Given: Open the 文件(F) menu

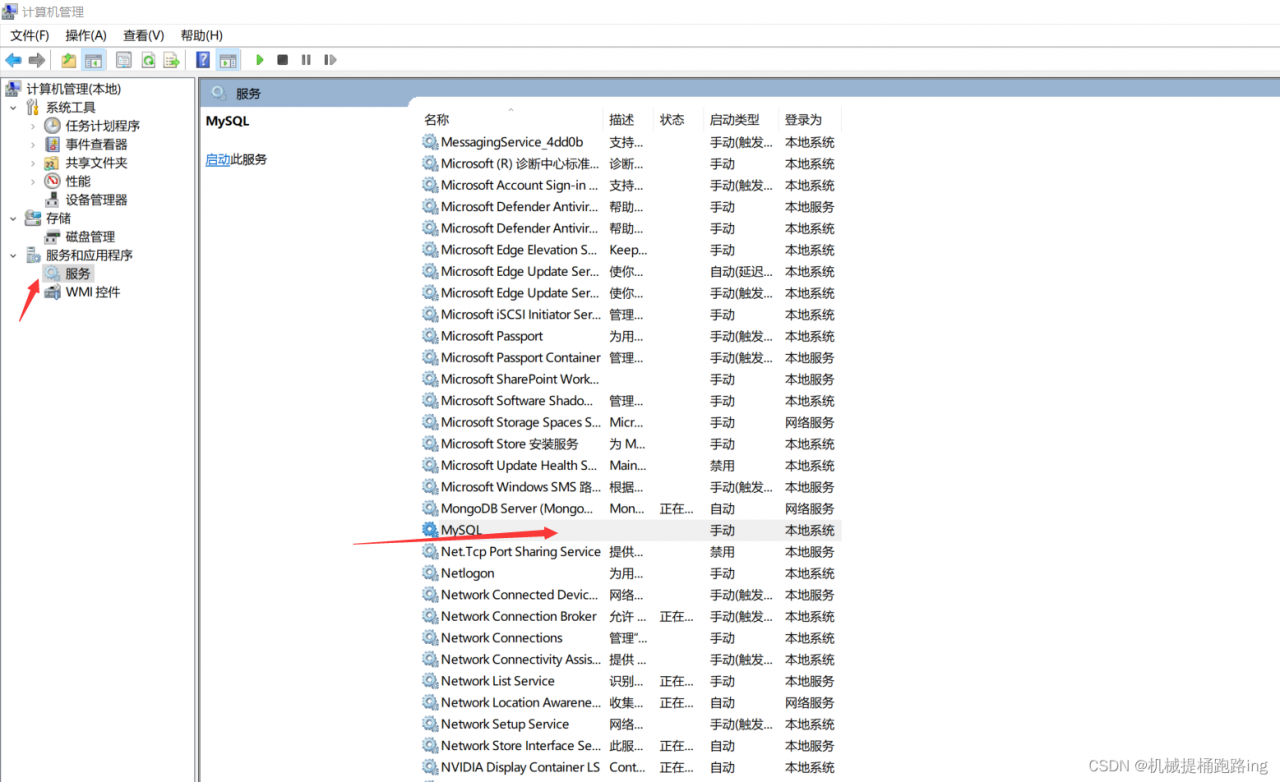Looking at the screenshot, I should pos(30,35).
